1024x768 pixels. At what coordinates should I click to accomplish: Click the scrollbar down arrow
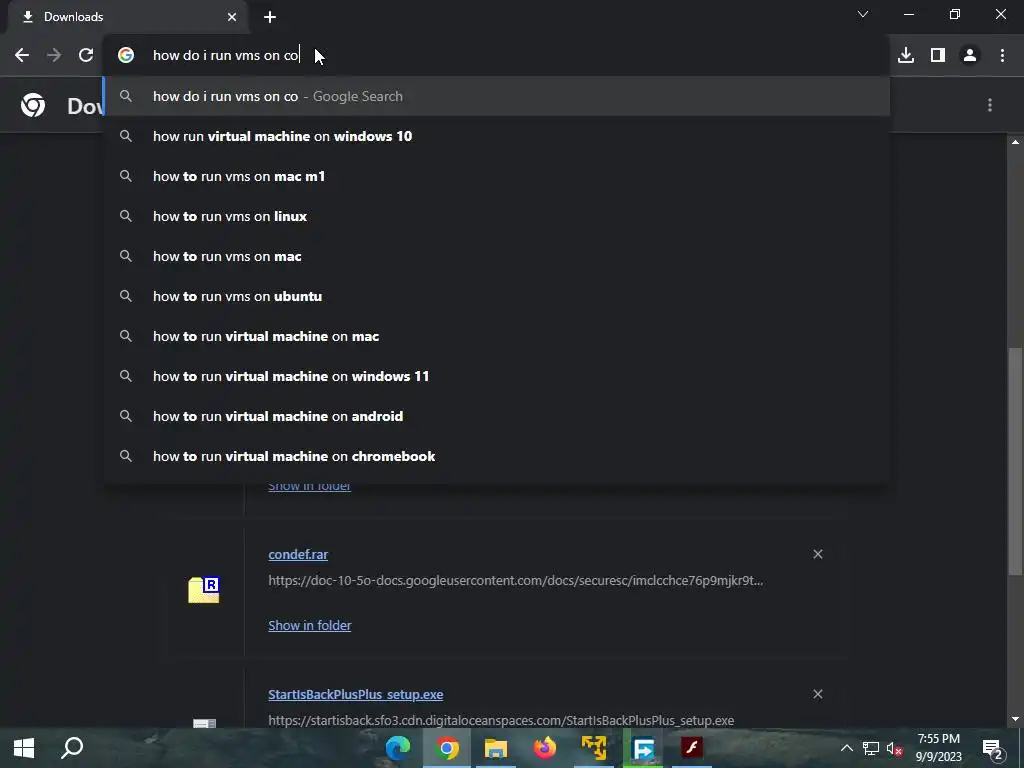pos(1015,719)
